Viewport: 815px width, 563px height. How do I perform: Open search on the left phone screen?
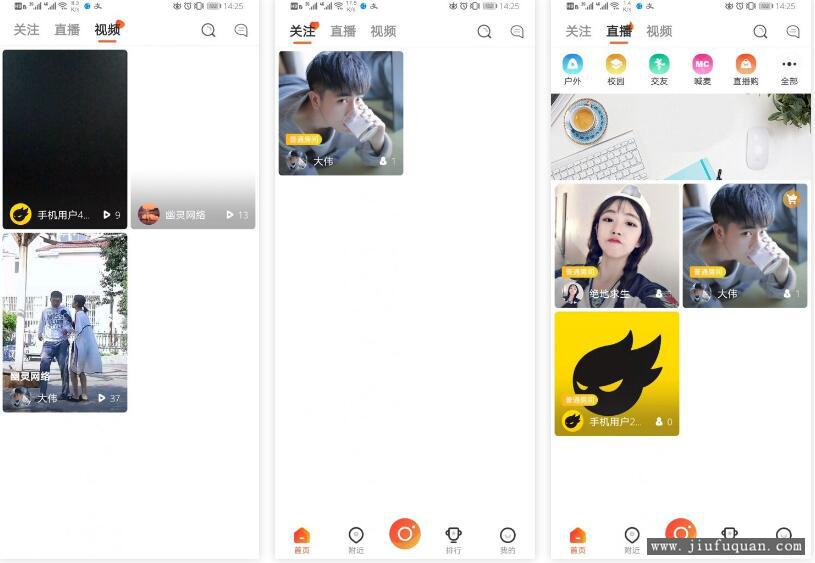click(208, 31)
